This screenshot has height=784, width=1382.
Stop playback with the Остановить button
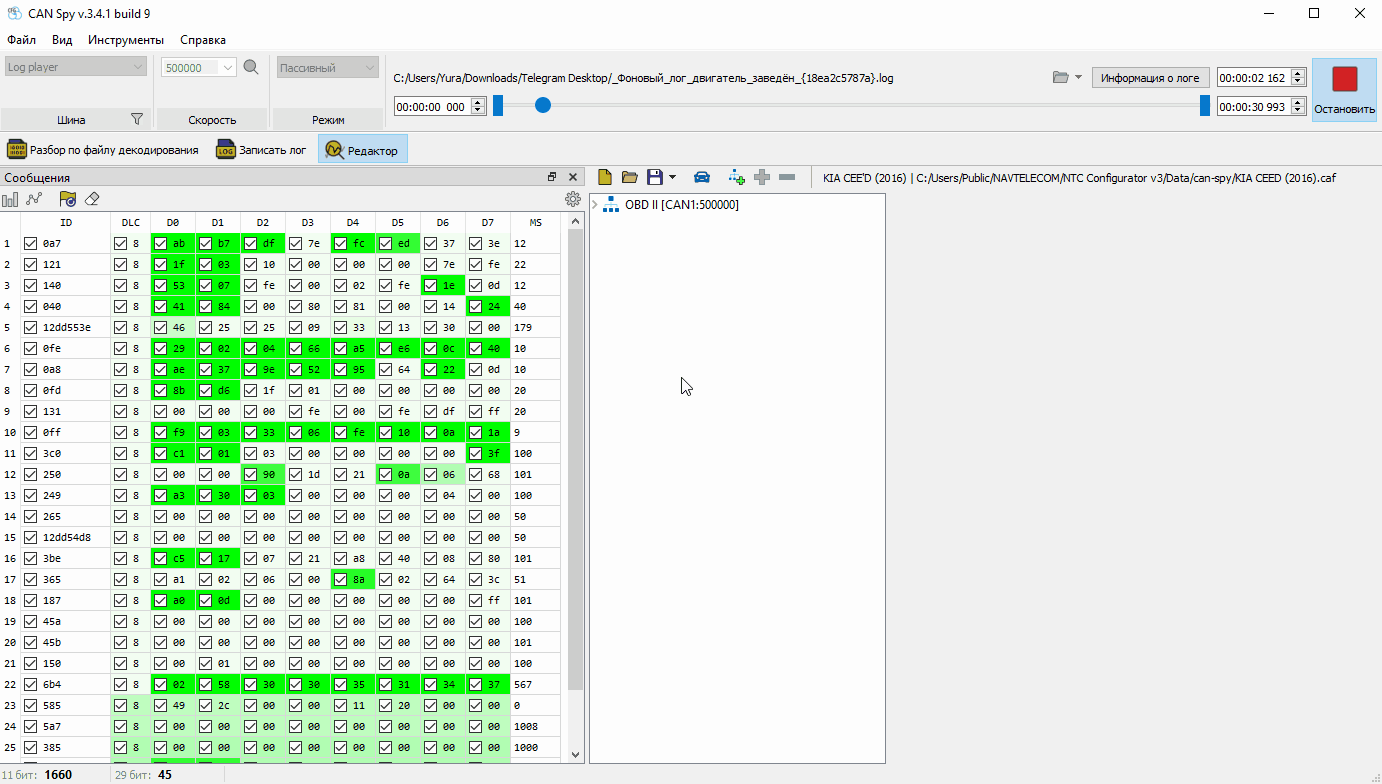point(1344,90)
